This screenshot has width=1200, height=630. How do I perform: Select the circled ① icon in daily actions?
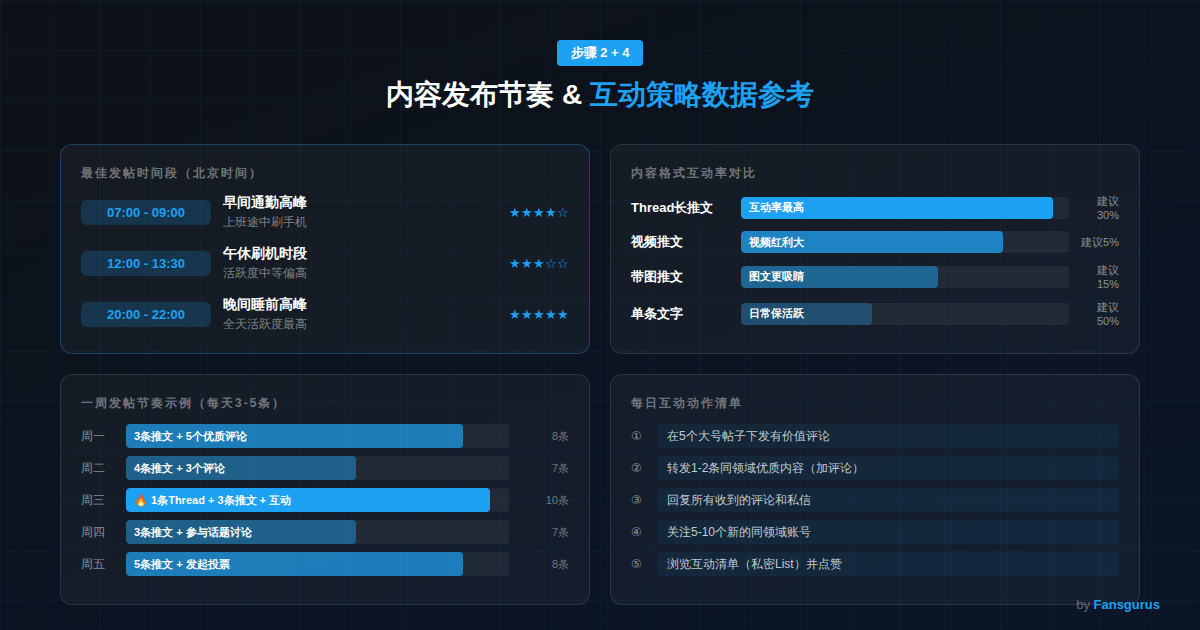[x=634, y=436]
